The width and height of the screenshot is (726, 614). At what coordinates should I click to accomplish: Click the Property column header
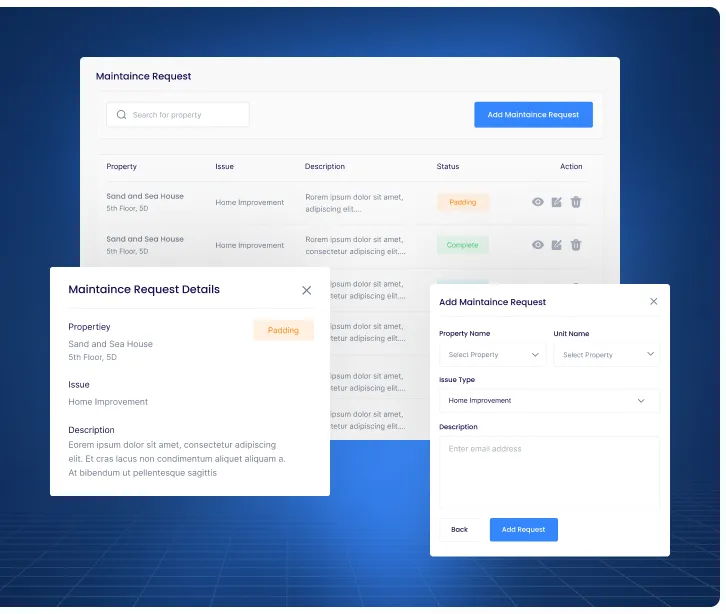click(121, 167)
